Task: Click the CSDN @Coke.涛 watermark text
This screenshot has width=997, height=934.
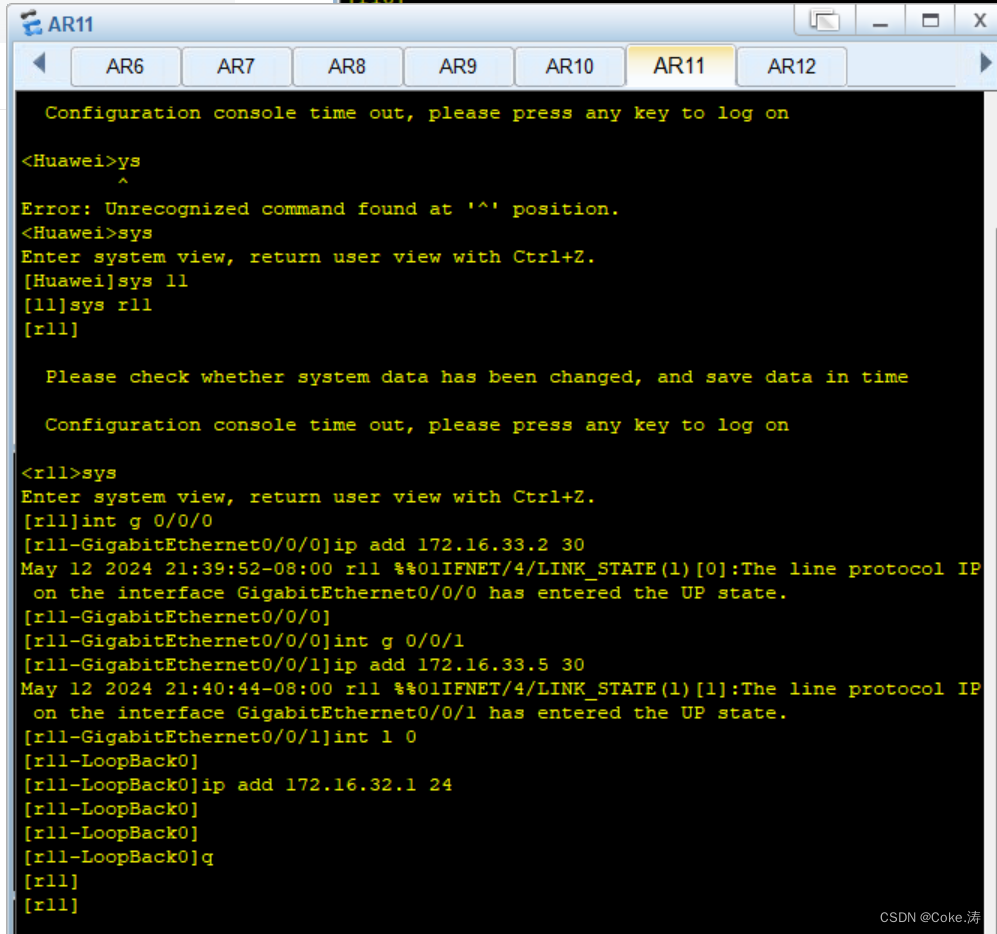Action: click(x=928, y=917)
